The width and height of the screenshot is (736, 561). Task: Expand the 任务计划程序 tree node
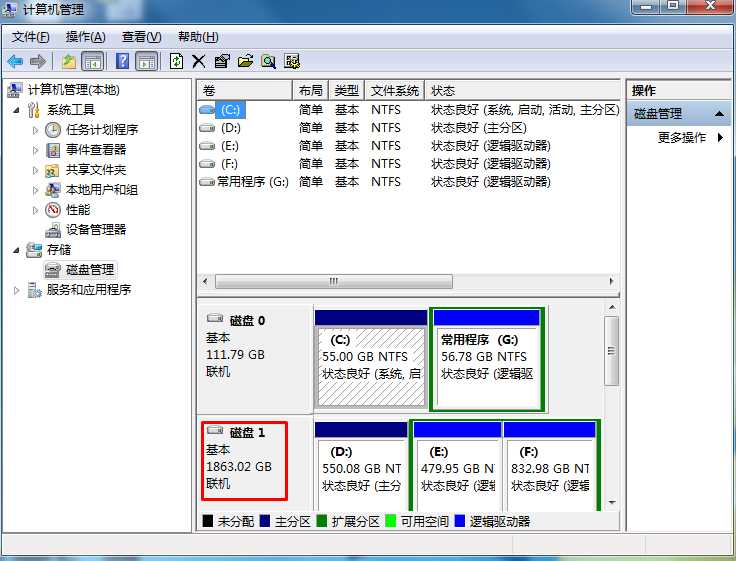coord(36,130)
